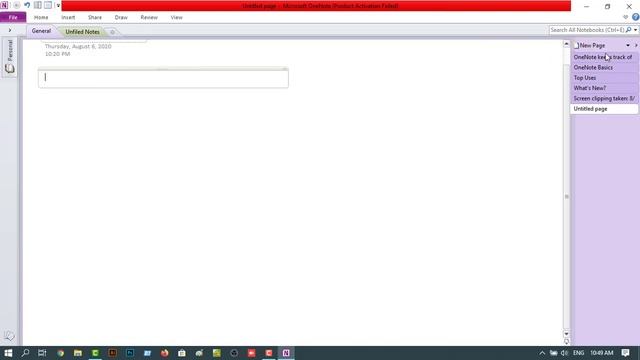Viewport: 640px width, 360px height.
Task: Open Windows taskbar search
Action: click(25, 353)
